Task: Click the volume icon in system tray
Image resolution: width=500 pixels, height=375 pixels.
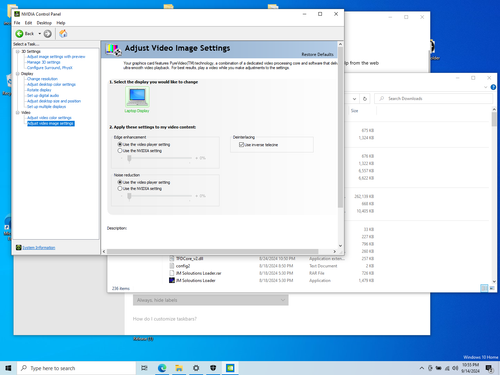Action: 455,368
